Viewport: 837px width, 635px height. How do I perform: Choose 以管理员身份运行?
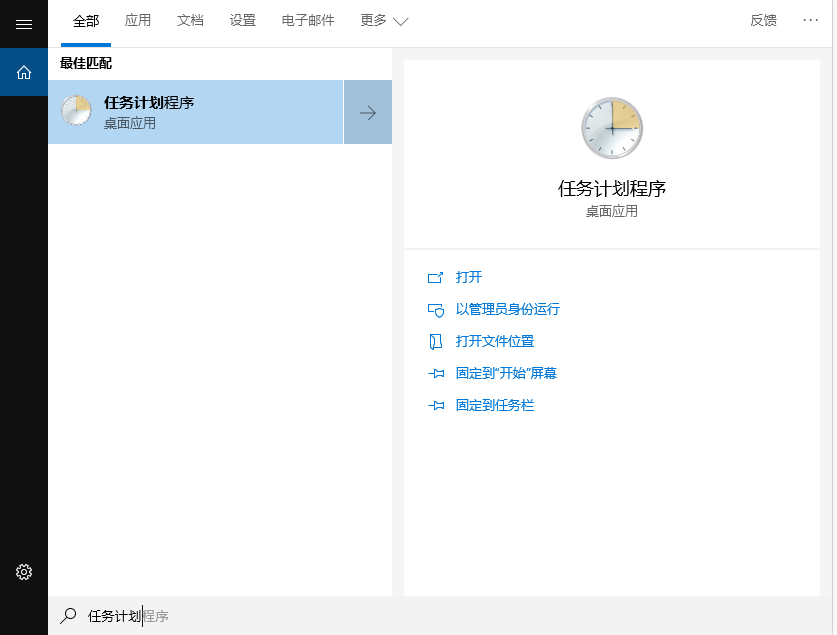point(508,309)
